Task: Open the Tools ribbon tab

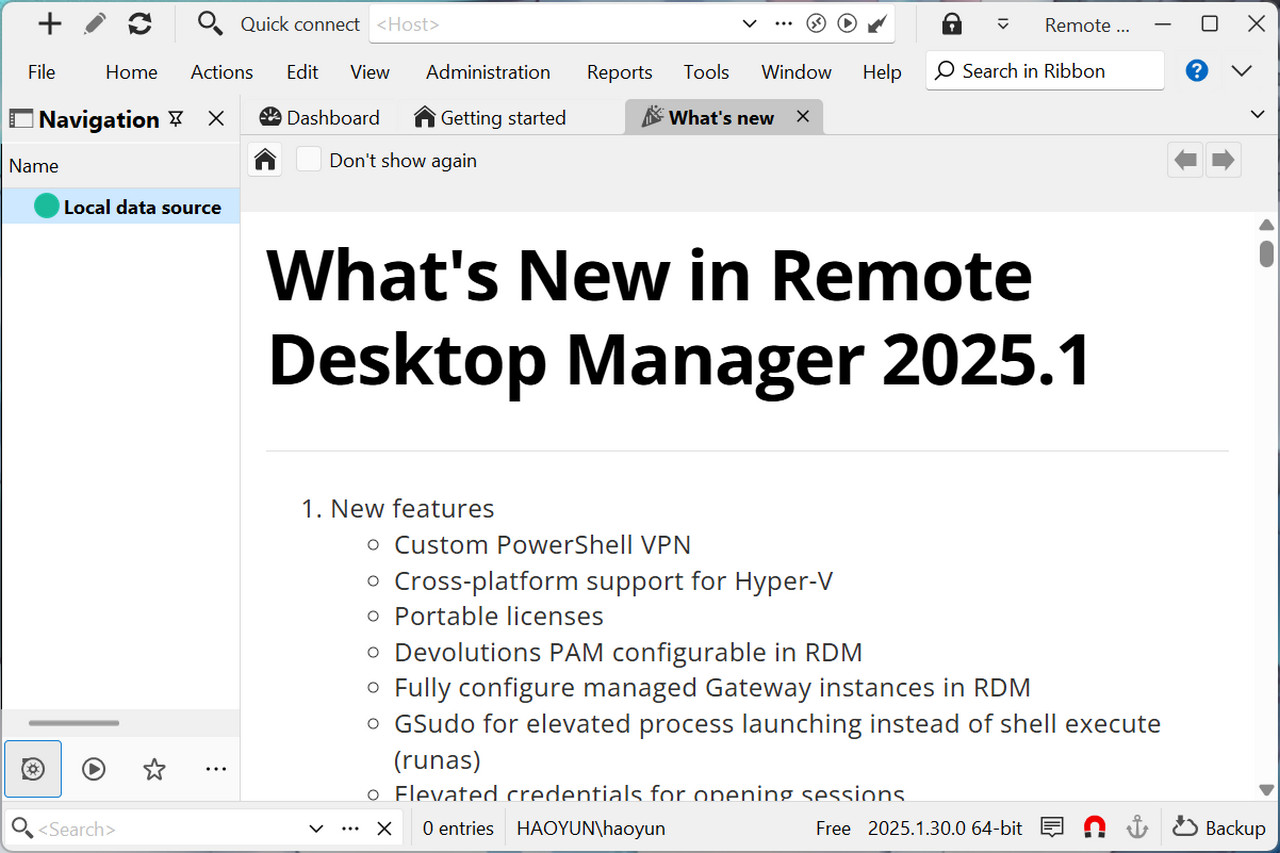Action: point(706,72)
